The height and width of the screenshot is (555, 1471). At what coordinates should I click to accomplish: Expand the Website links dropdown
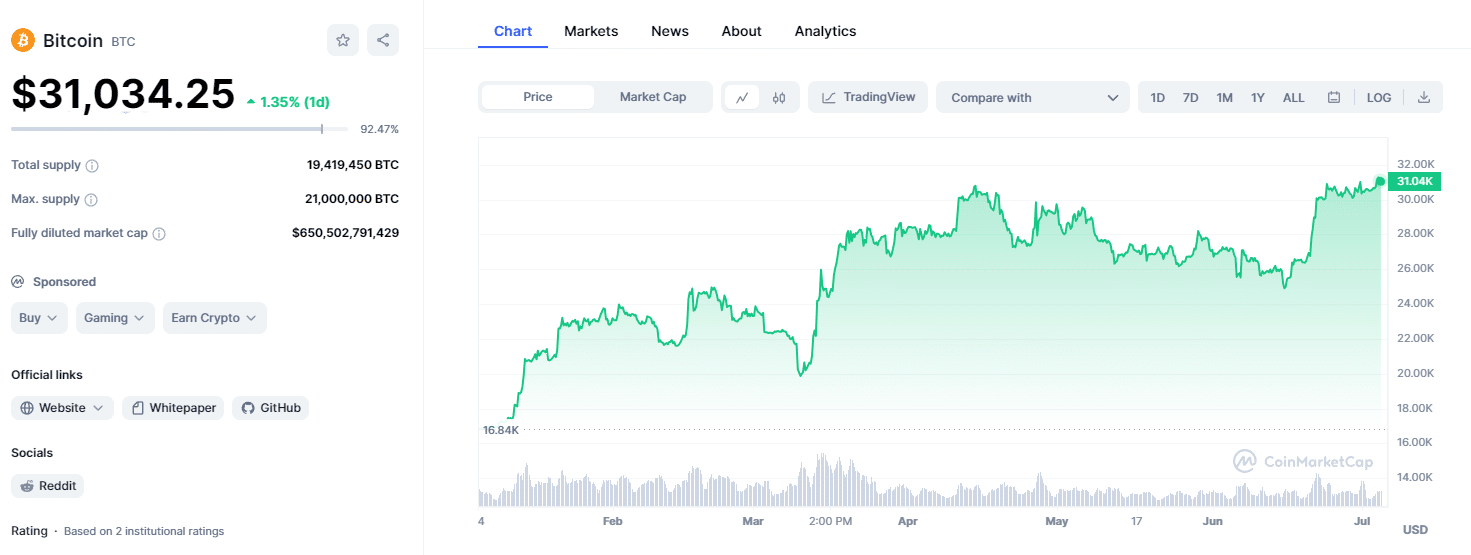click(x=63, y=408)
